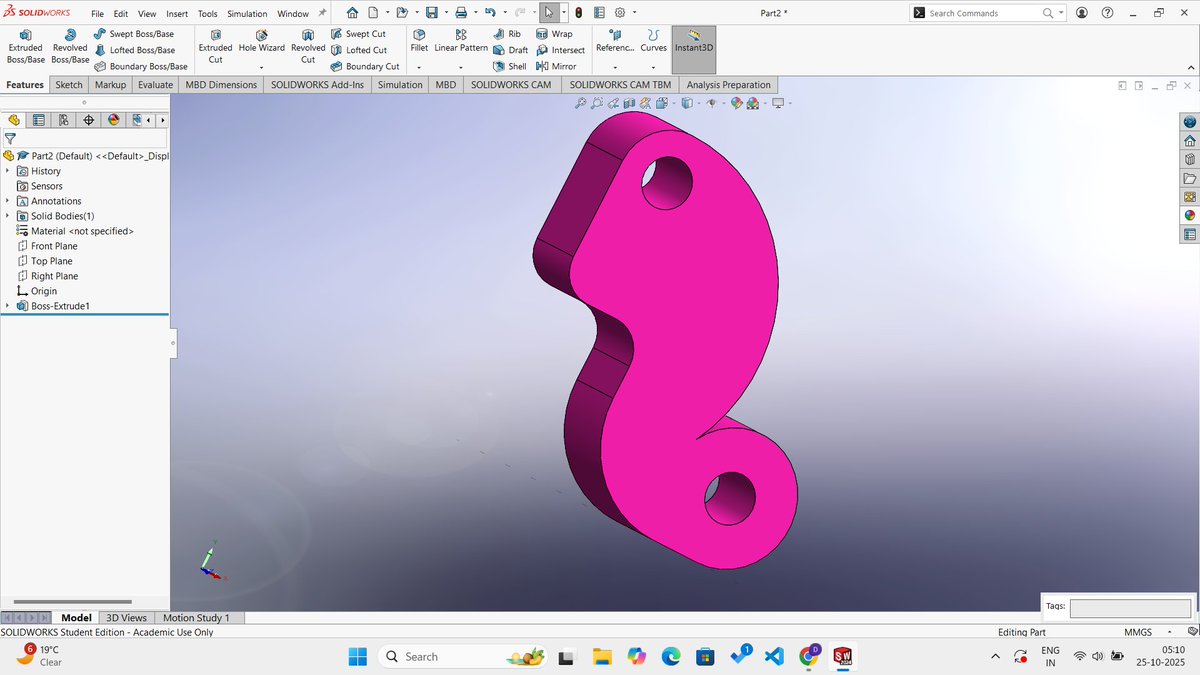1200x675 pixels.
Task: Click the Boundary Cut tool
Action: [x=365, y=66]
